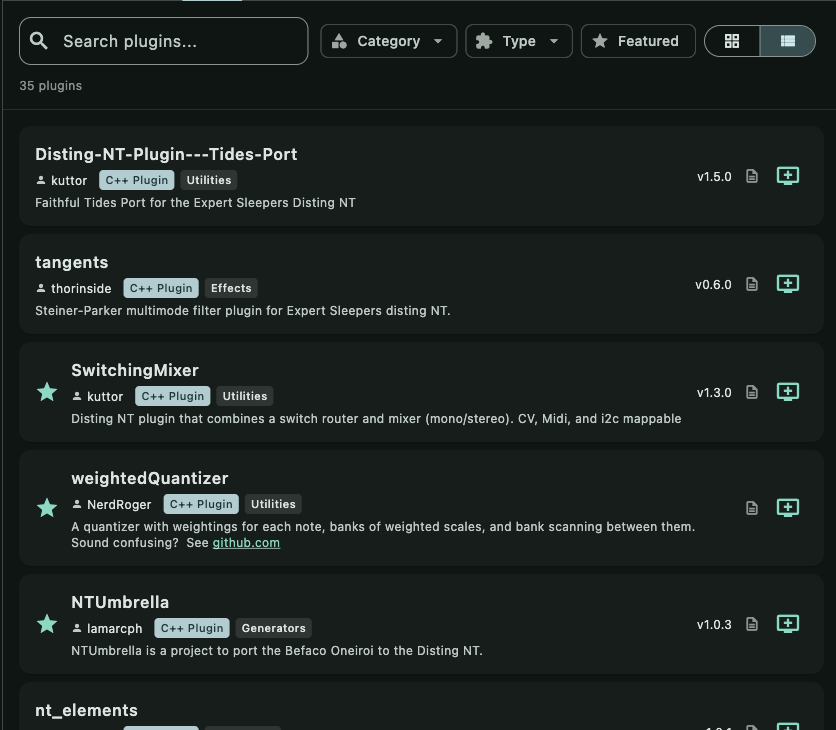Install tangents to the device
This screenshot has height=730, width=836.
pyautogui.click(x=788, y=284)
